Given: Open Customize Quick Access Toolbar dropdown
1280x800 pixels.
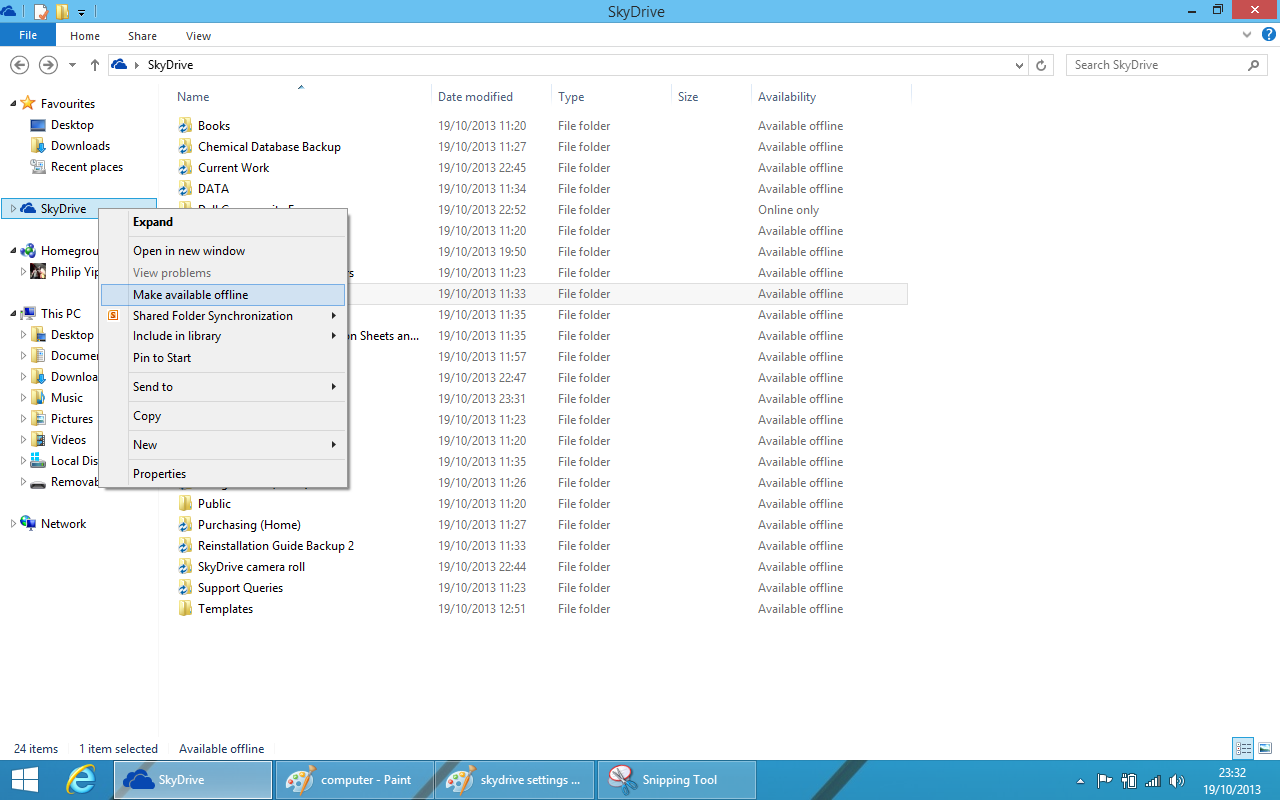Looking at the screenshot, I should pos(82,12).
